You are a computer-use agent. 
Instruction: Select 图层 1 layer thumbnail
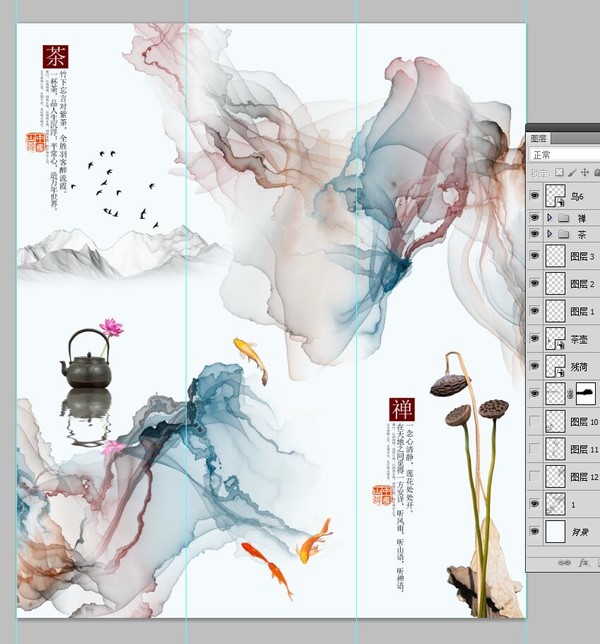(x=555, y=311)
